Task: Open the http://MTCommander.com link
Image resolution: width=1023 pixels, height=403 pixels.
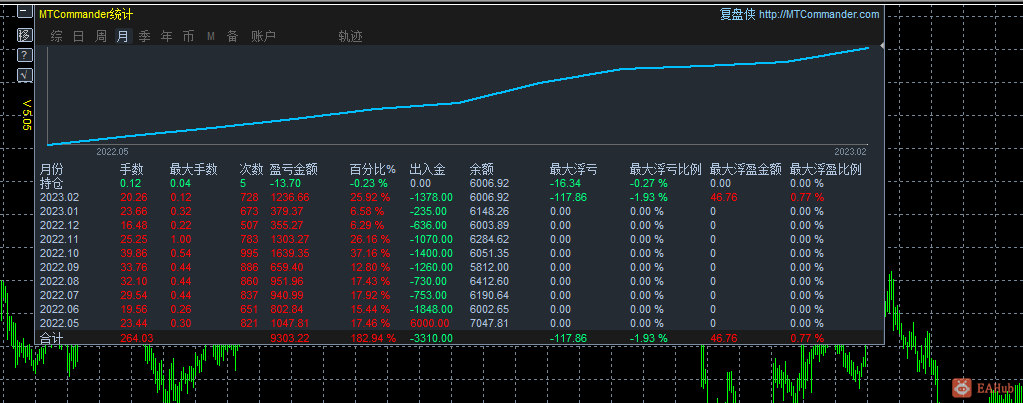Action: coord(819,14)
